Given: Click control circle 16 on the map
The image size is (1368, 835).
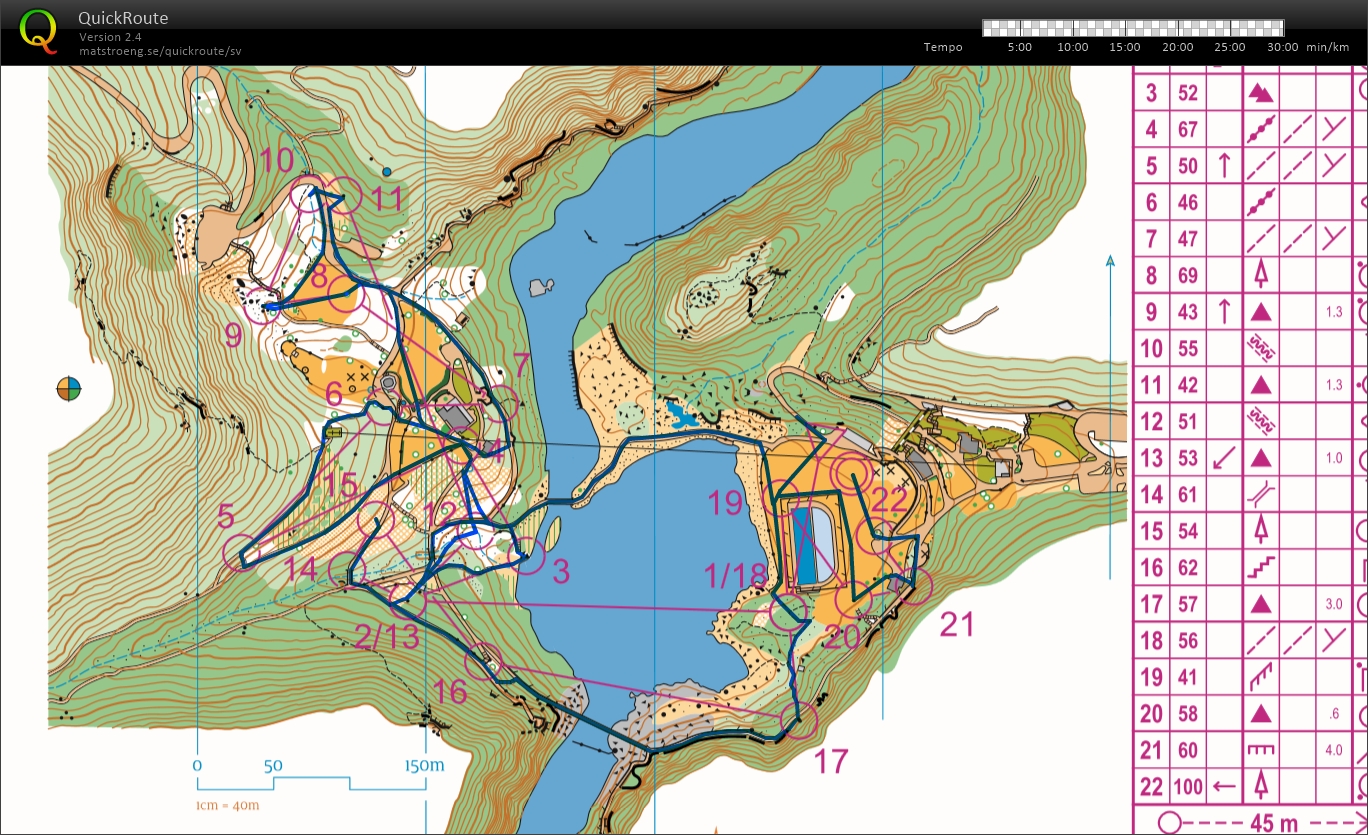Looking at the screenshot, I should click(485, 662).
